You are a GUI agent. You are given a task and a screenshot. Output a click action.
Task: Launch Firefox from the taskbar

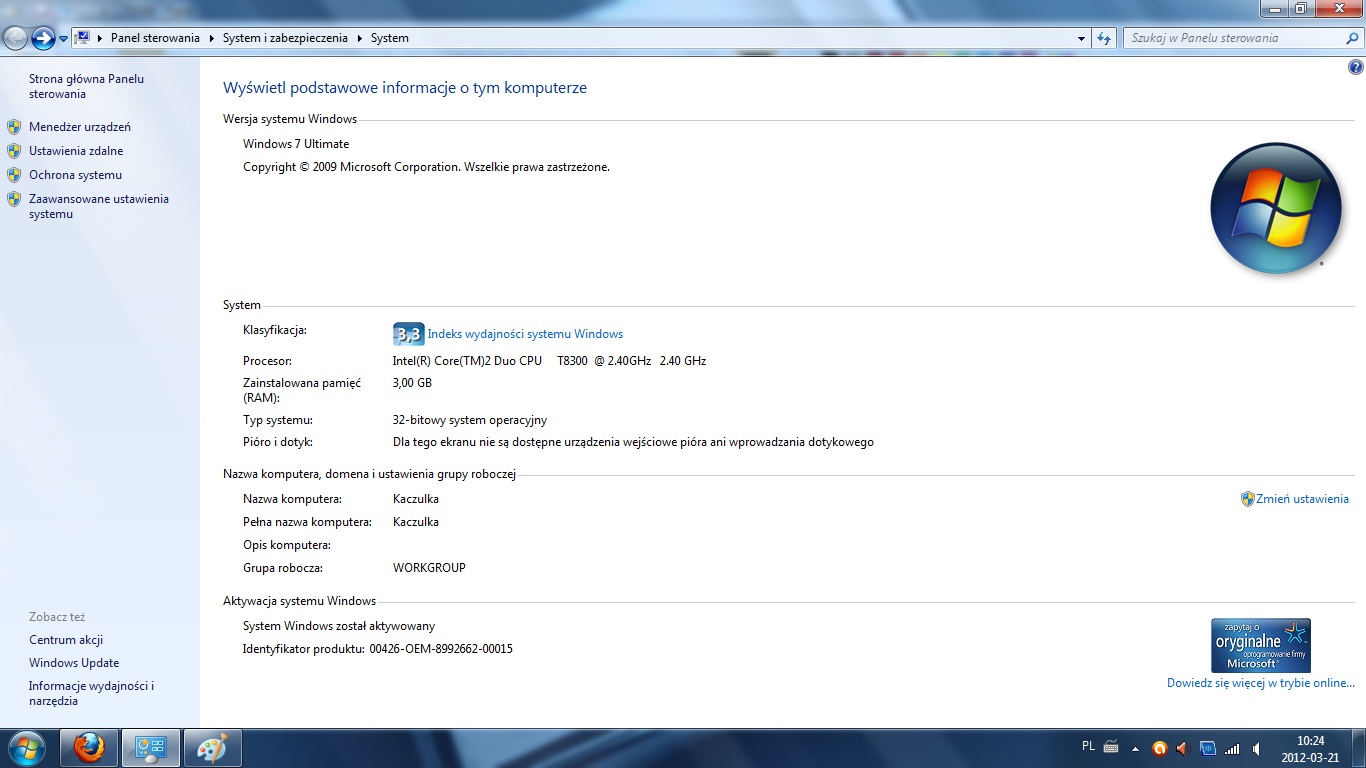[89, 748]
